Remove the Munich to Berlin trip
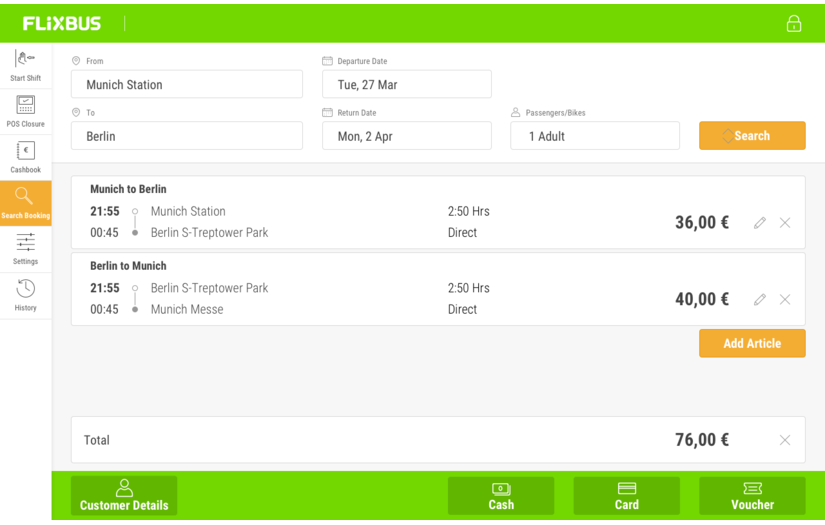The image size is (825, 525). coord(784,223)
